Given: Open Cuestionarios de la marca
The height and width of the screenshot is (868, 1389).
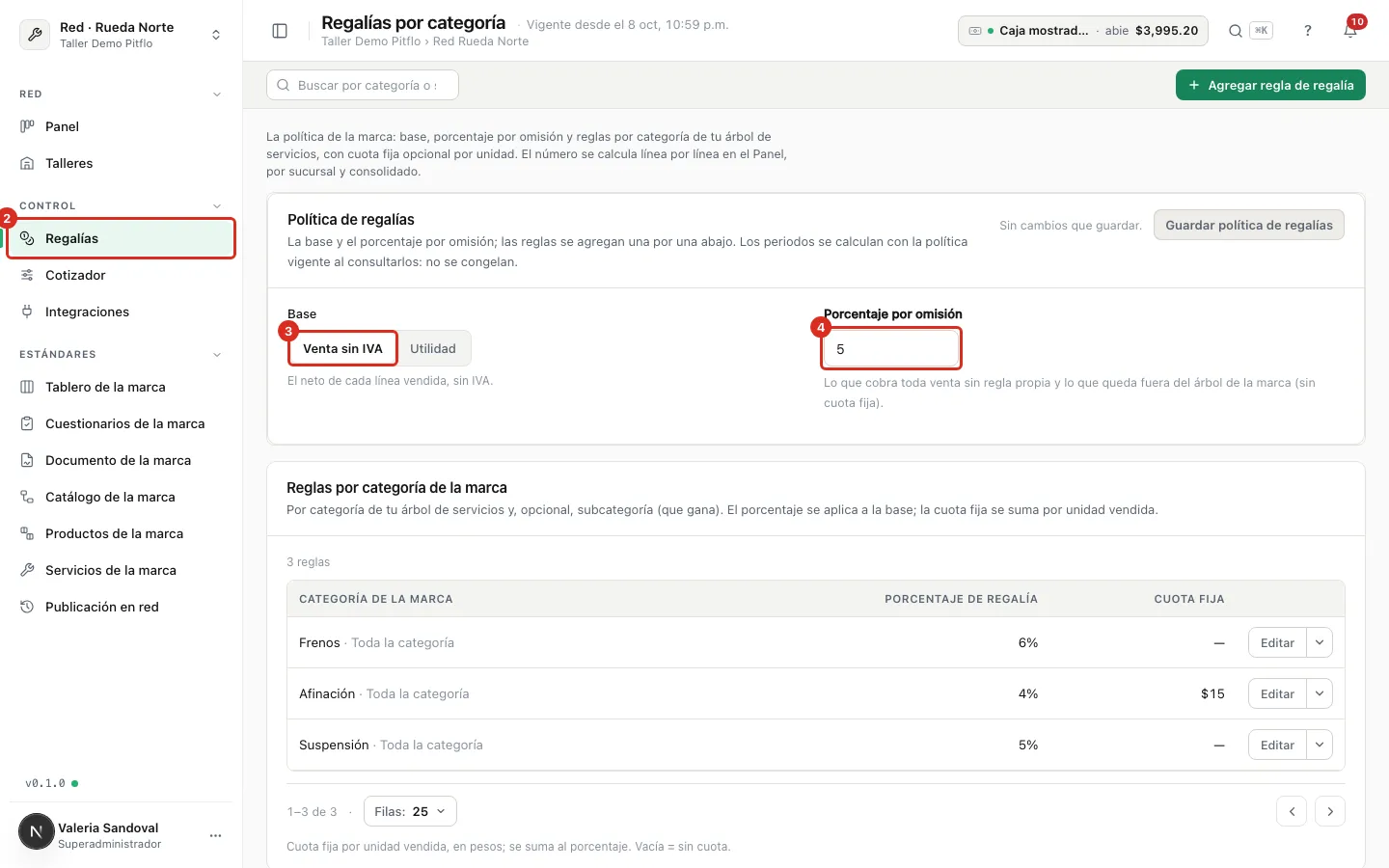Looking at the screenshot, I should 122,423.
